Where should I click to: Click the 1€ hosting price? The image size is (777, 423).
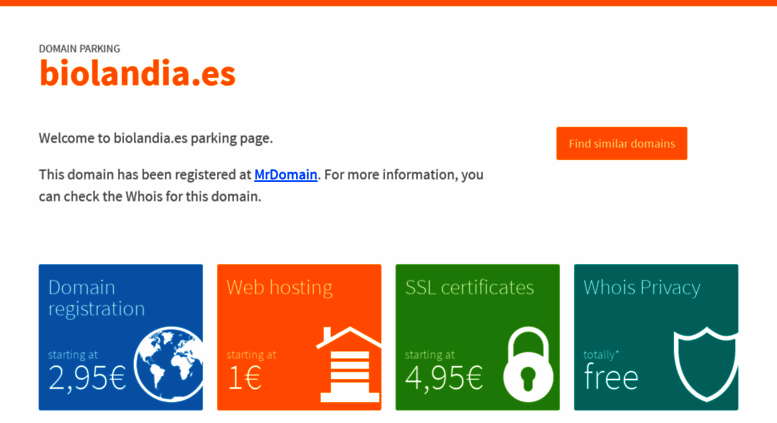point(244,378)
